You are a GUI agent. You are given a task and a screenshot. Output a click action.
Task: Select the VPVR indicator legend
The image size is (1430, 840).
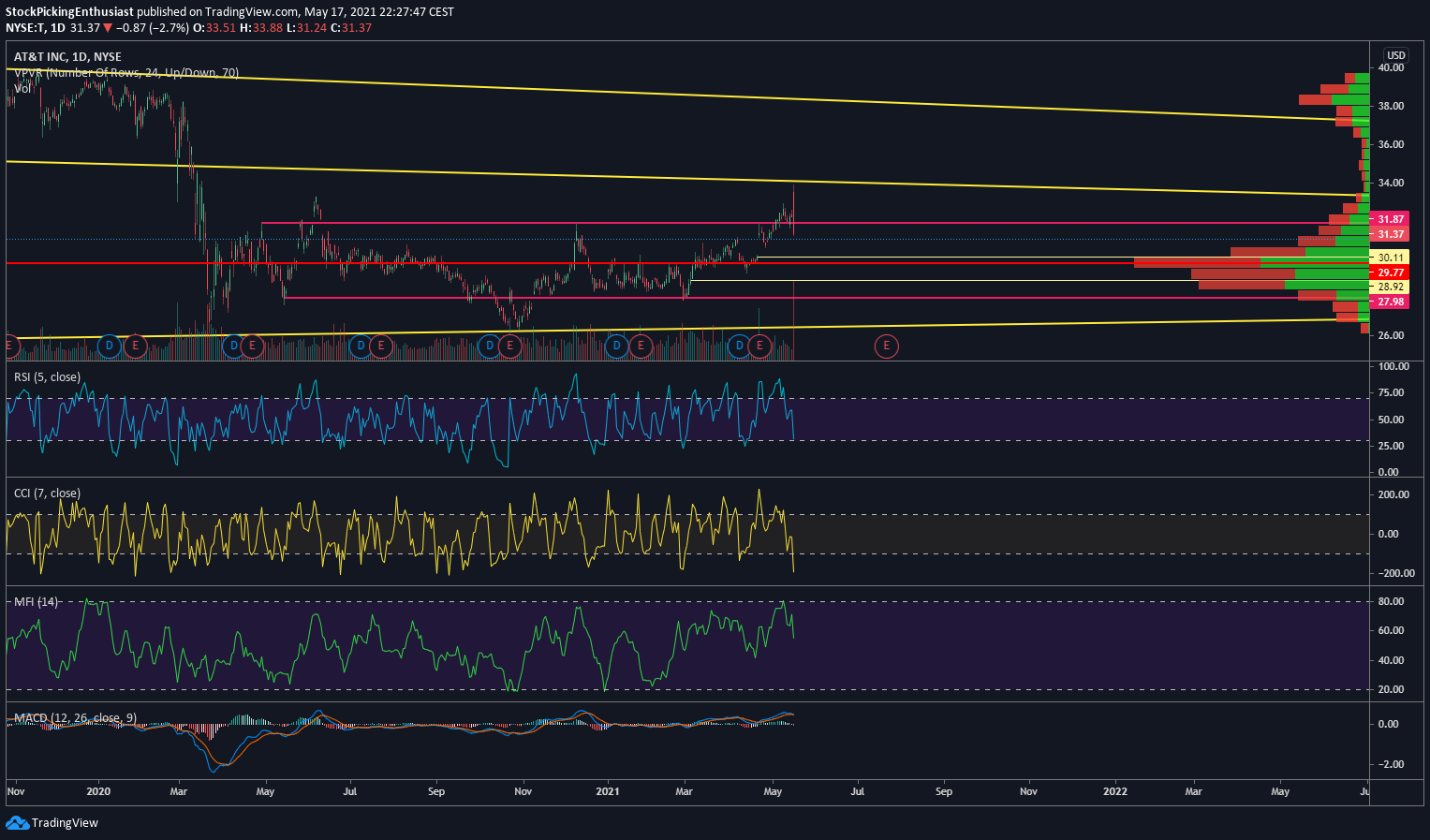click(x=126, y=73)
